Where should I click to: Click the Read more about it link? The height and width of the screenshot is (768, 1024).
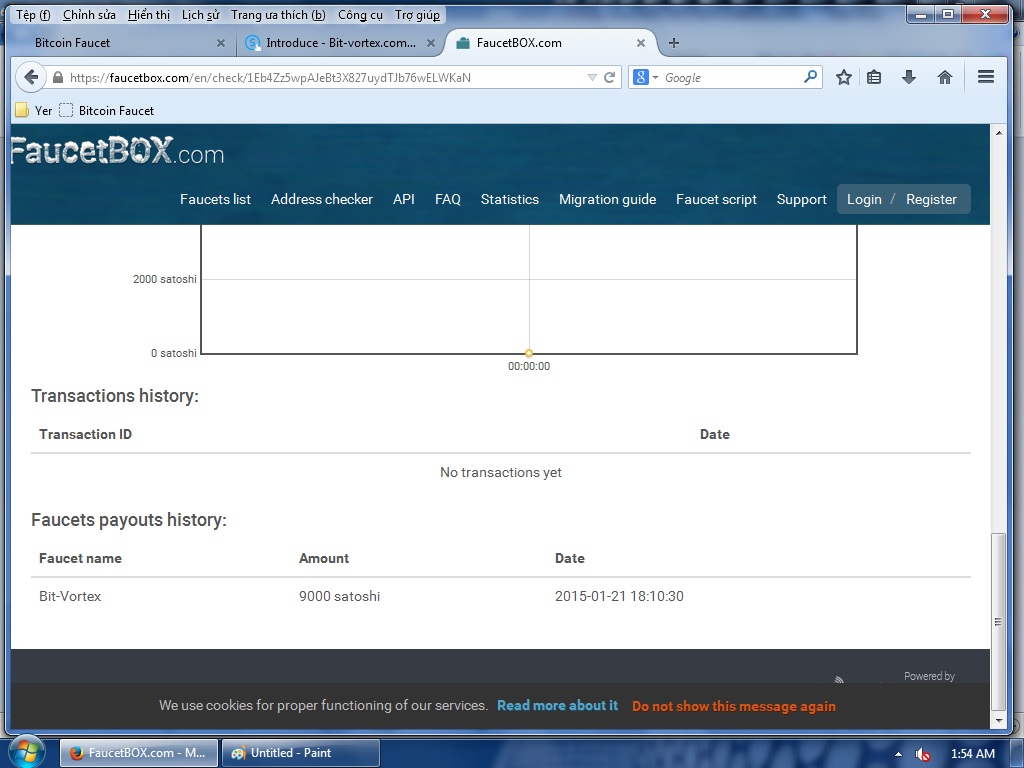557,705
